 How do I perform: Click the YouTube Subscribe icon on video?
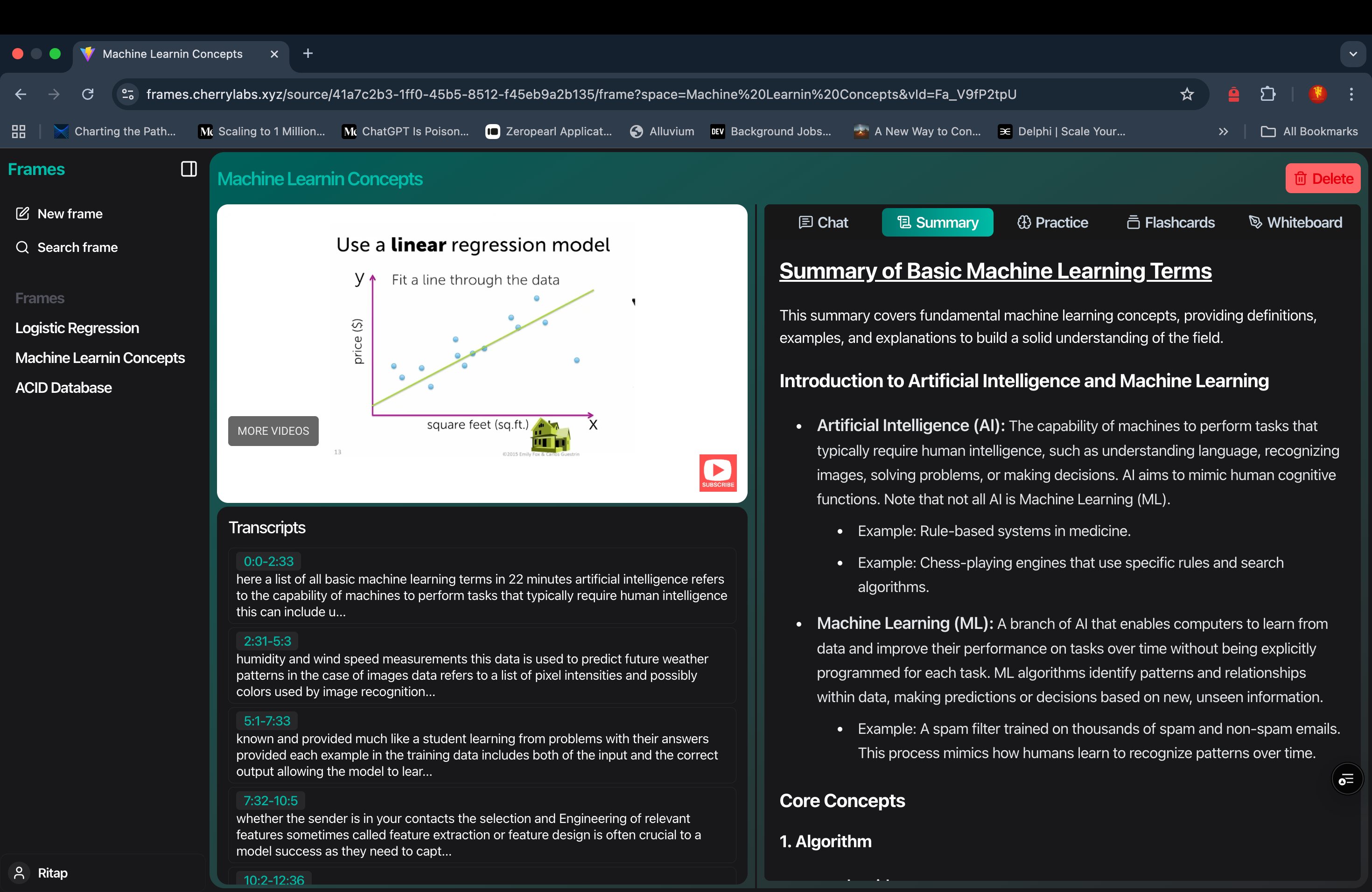tap(718, 473)
